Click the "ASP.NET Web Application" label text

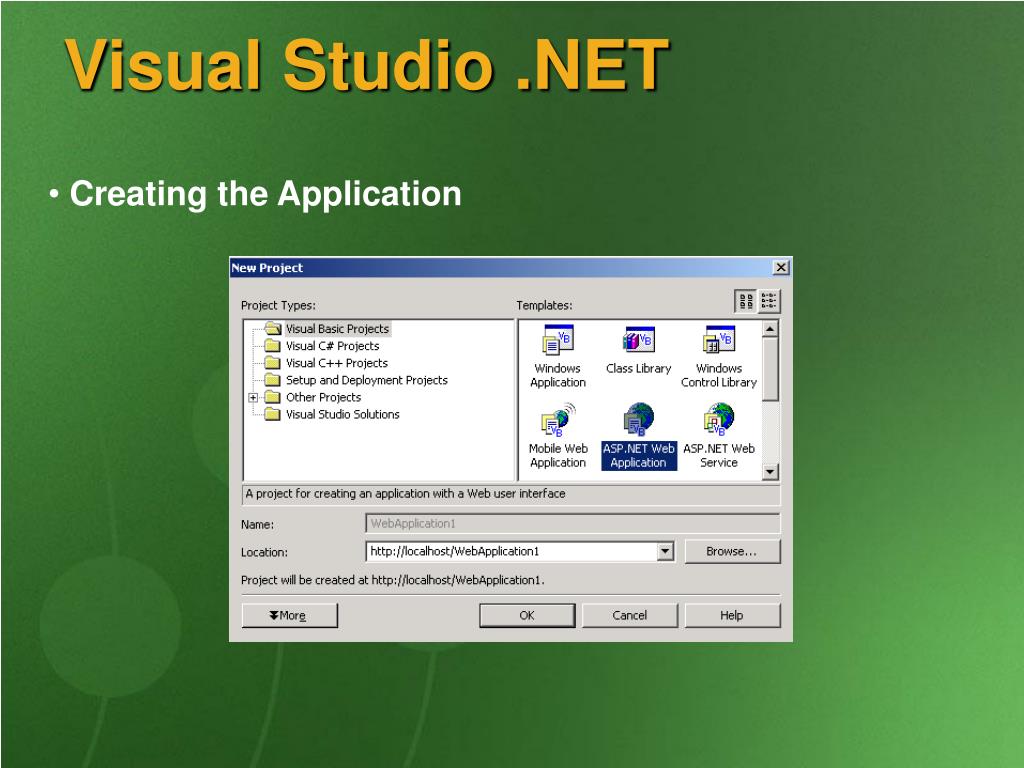click(x=639, y=455)
